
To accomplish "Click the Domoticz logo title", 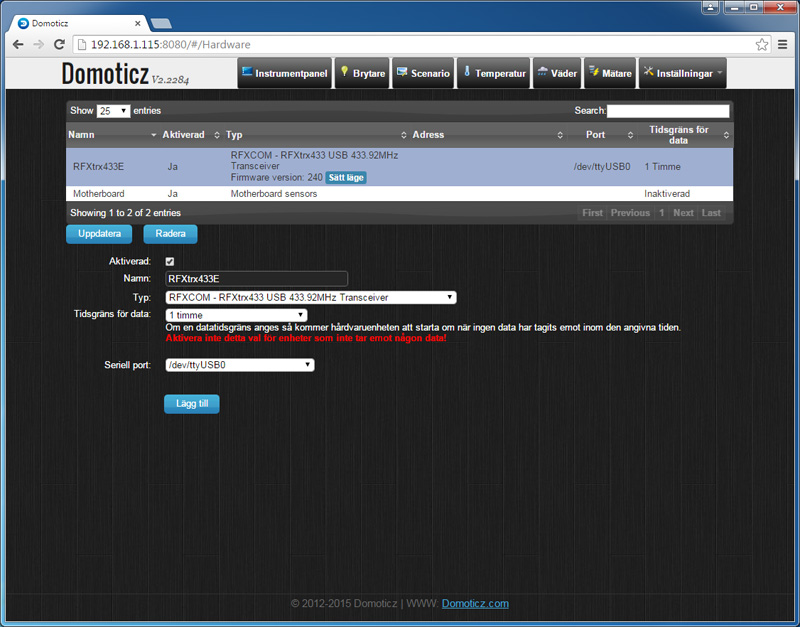I will pos(105,73).
